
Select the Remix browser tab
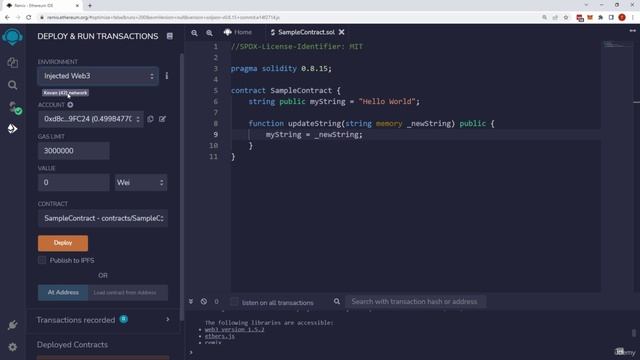pos(41,6)
